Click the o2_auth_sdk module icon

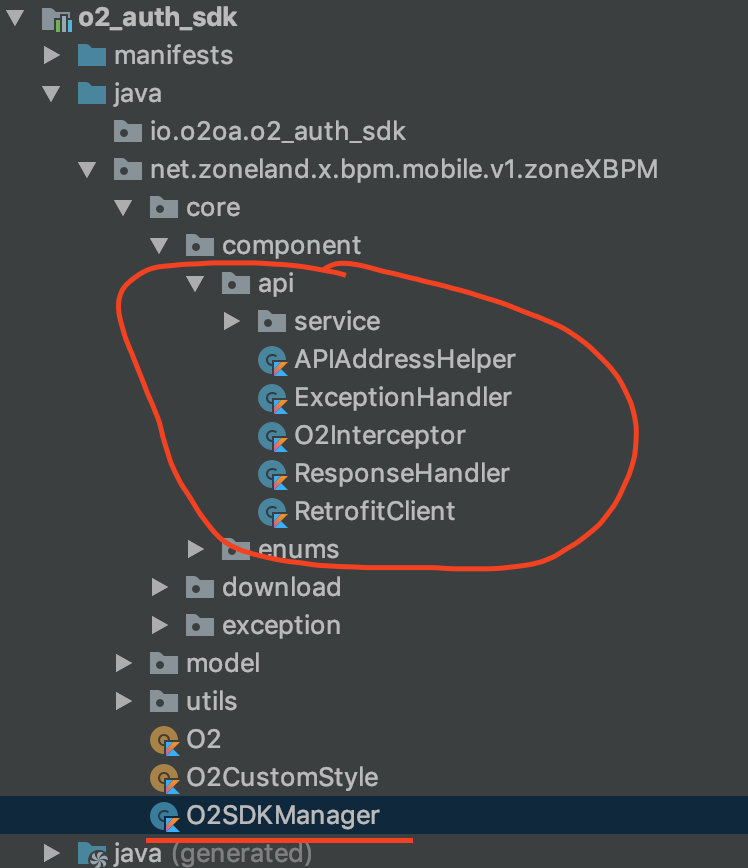pos(56,17)
